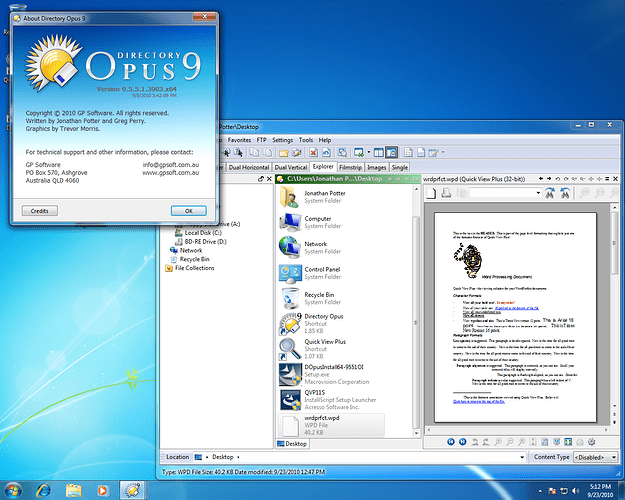Image resolution: width=625 pixels, height=500 pixels.
Task: Open the Tools menu
Action: pyautogui.click(x=306, y=140)
